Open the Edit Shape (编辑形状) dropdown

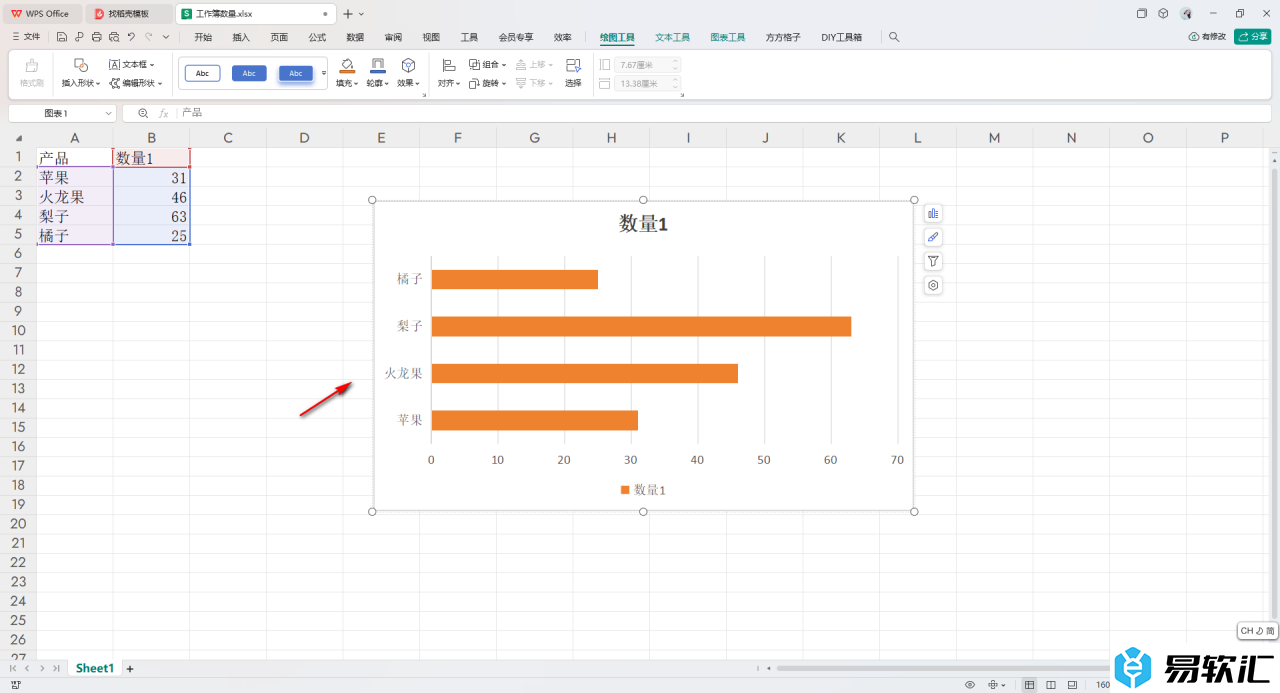(x=136, y=83)
